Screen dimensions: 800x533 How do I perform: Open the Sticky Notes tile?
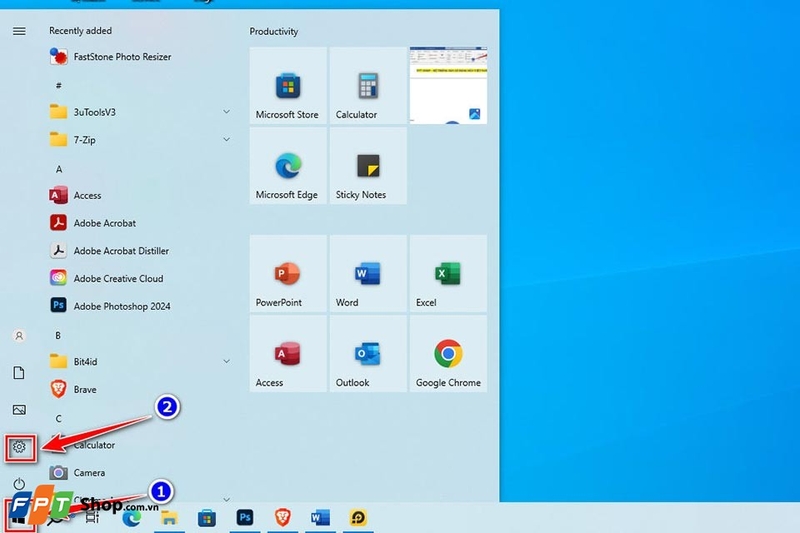(368, 166)
